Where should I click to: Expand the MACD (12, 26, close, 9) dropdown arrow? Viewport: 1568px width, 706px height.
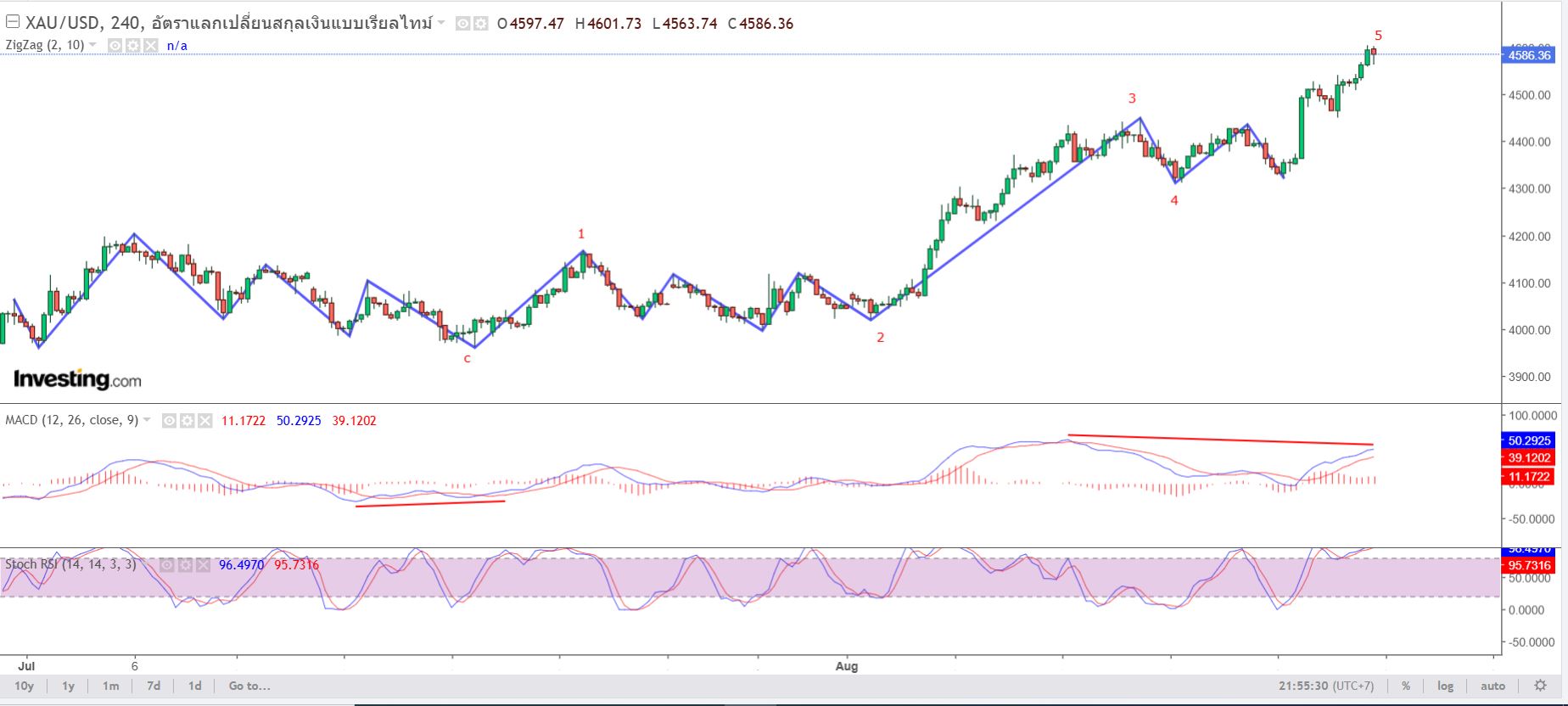[147, 420]
